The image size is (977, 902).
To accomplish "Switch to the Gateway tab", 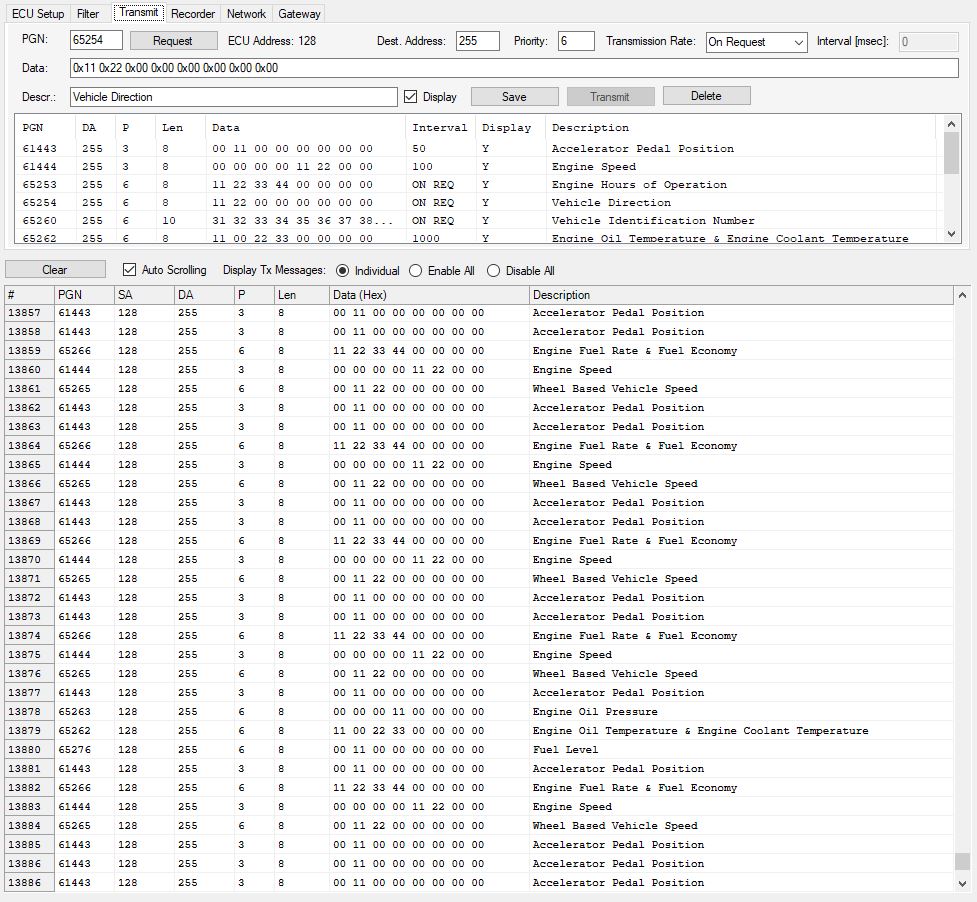I will pyautogui.click(x=299, y=14).
